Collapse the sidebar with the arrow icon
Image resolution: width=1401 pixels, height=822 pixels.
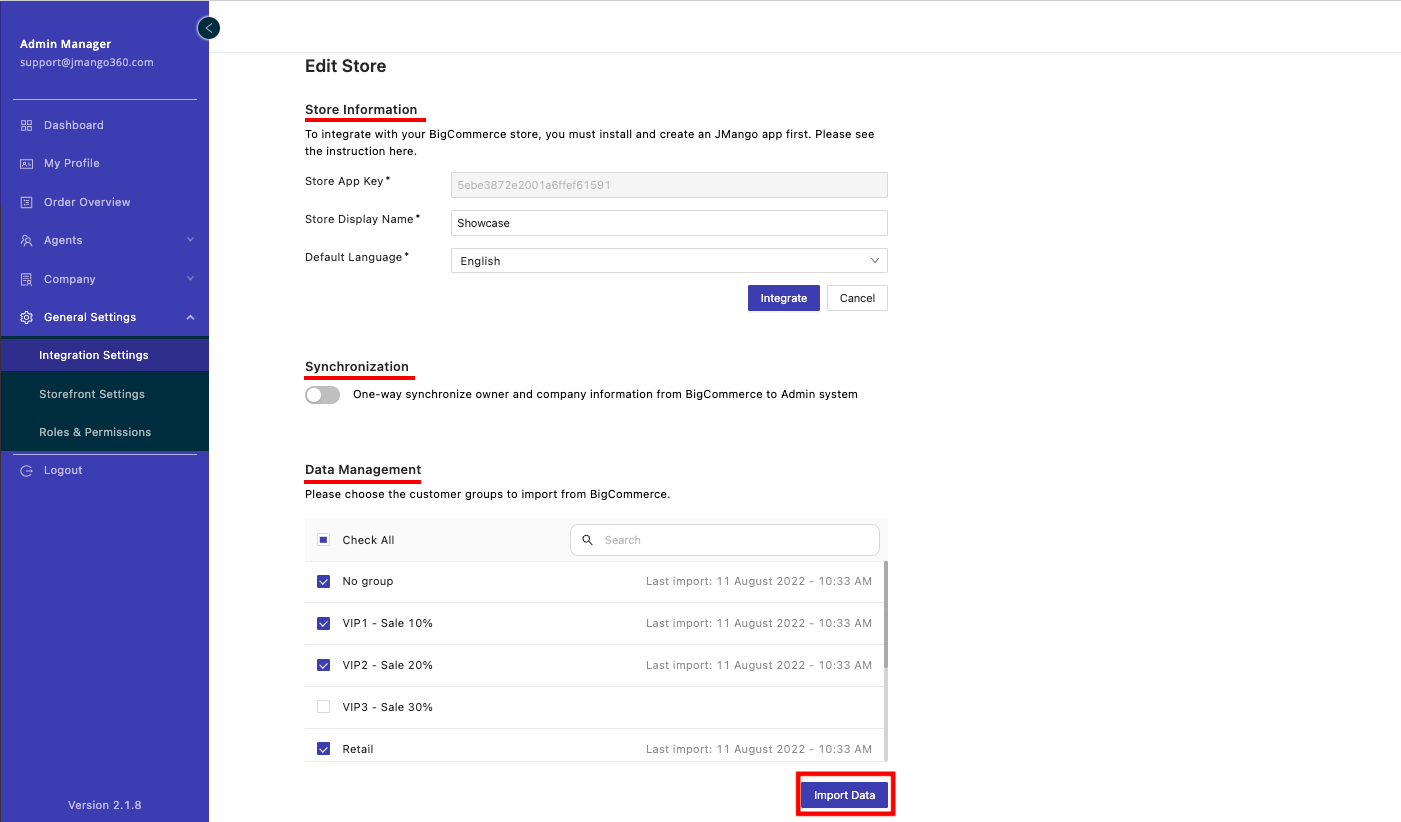pyautogui.click(x=208, y=28)
